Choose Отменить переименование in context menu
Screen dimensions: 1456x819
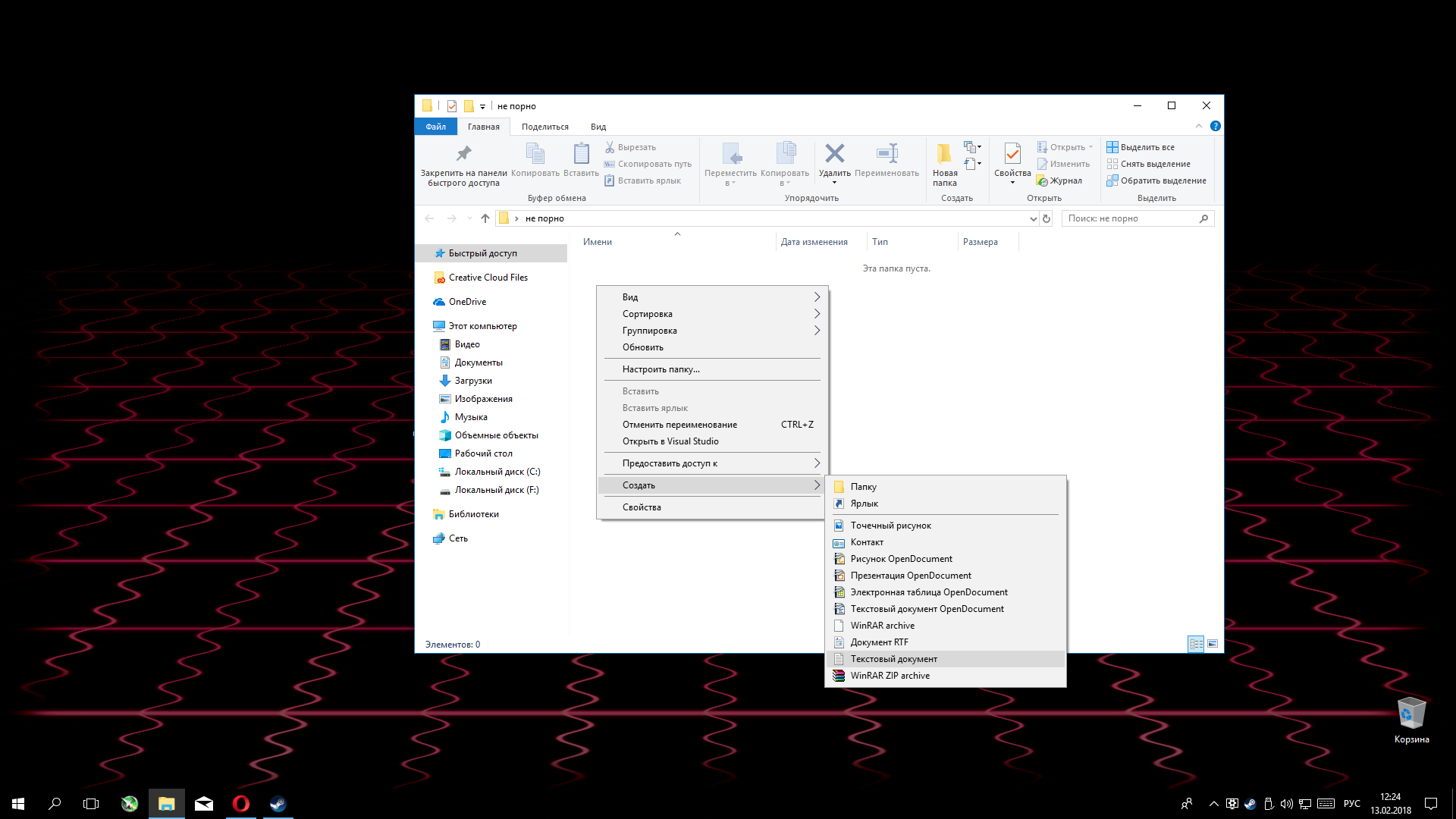coord(711,425)
